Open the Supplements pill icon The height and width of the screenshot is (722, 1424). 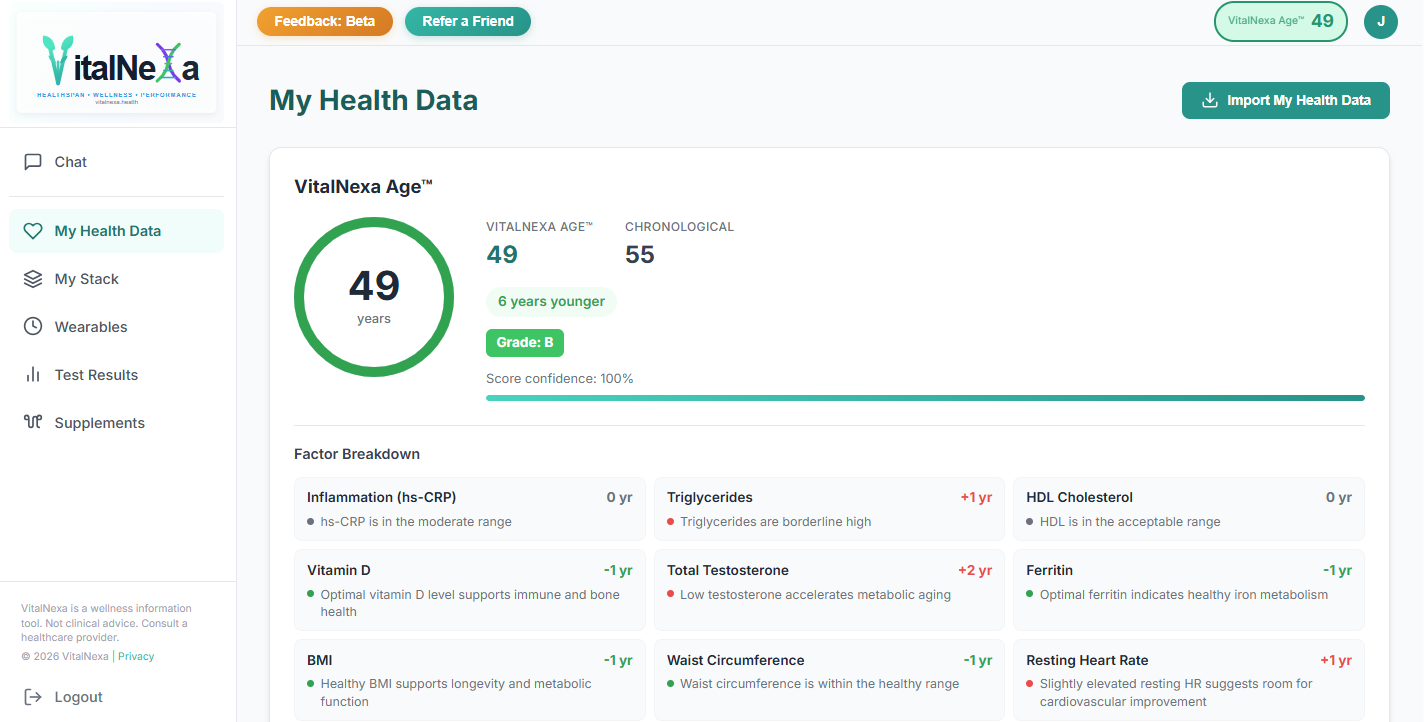tap(33, 422)
